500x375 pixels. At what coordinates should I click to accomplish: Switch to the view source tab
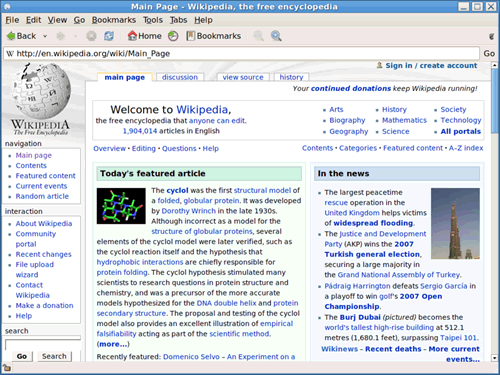tap(243, 77)
